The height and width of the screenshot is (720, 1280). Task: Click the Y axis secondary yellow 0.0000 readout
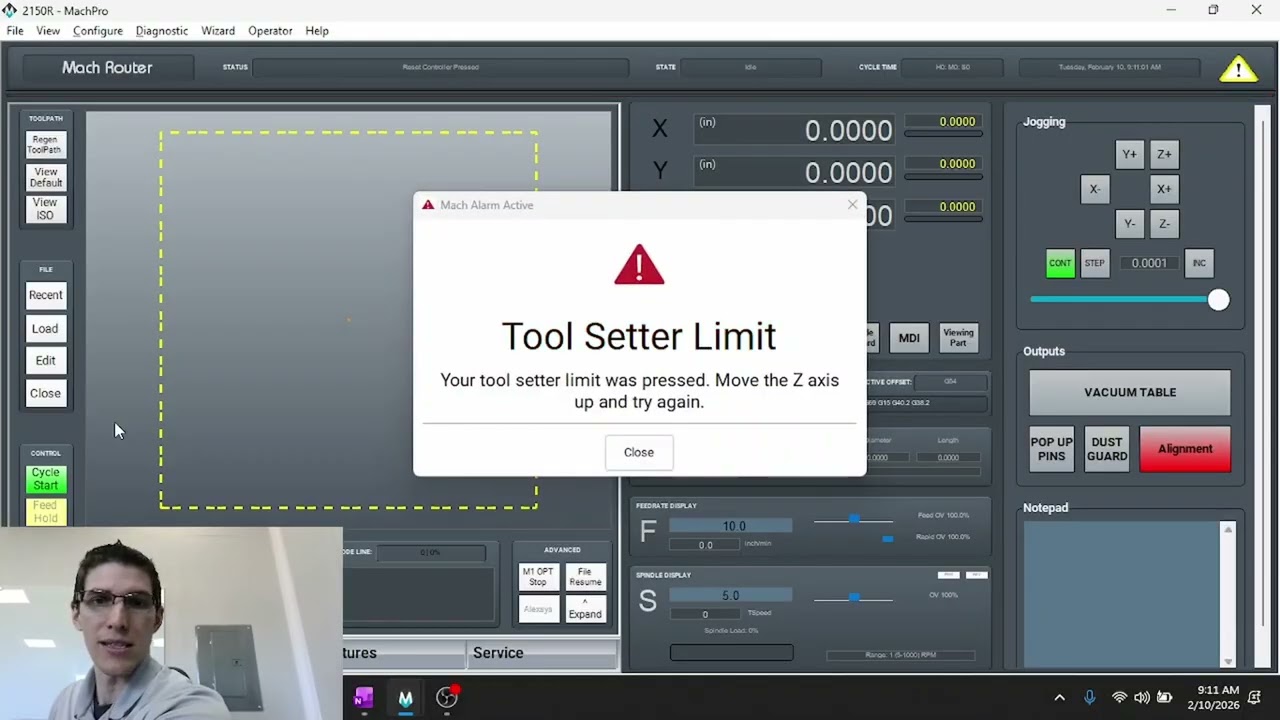941,164
